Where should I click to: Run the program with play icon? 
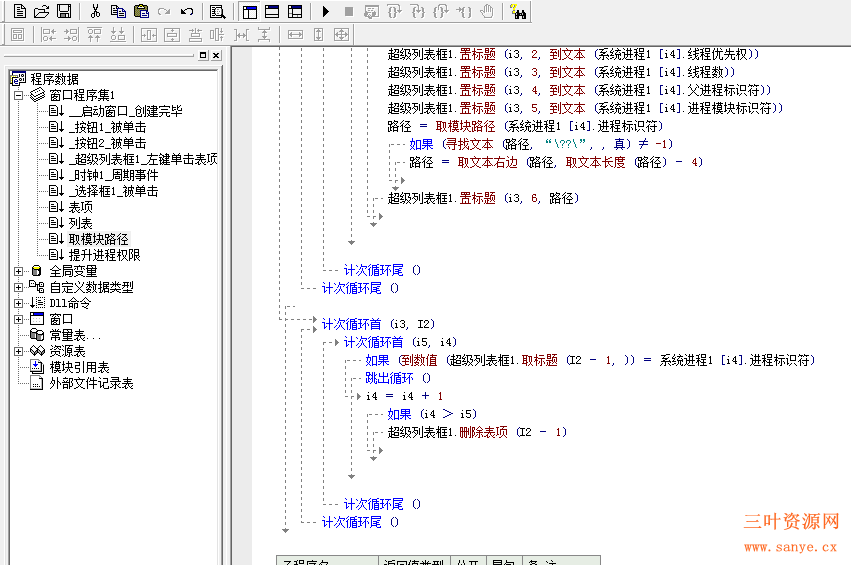coord(326,11)
